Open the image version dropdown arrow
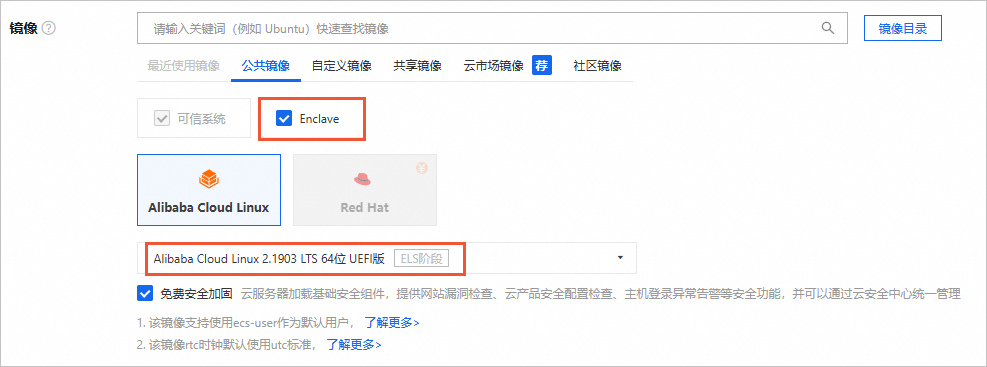The height and width of the screenshot is (367, 987). click(x=620, y=258)
